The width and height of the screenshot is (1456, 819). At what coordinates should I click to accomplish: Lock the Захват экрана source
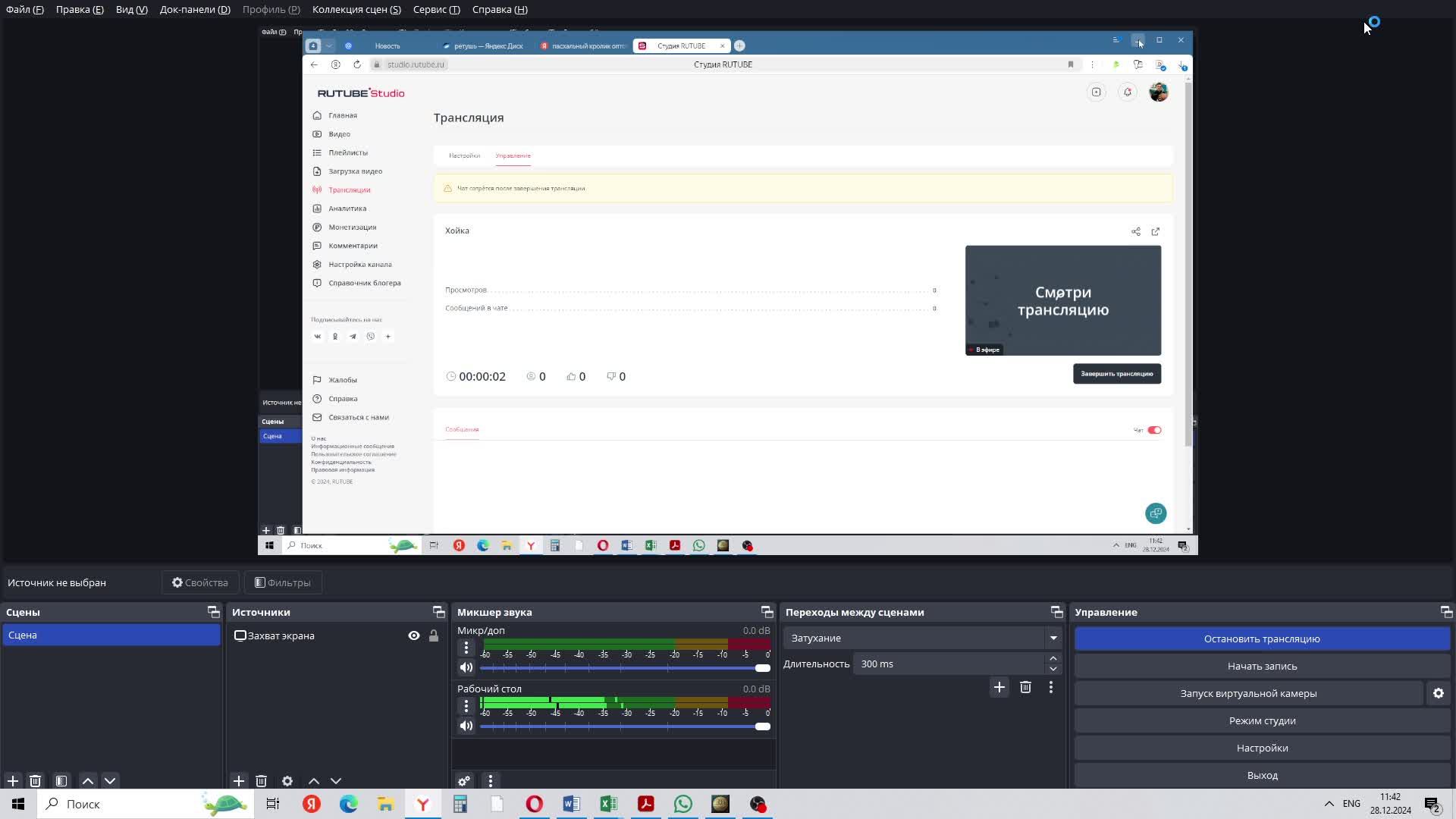tap(434, 636)
